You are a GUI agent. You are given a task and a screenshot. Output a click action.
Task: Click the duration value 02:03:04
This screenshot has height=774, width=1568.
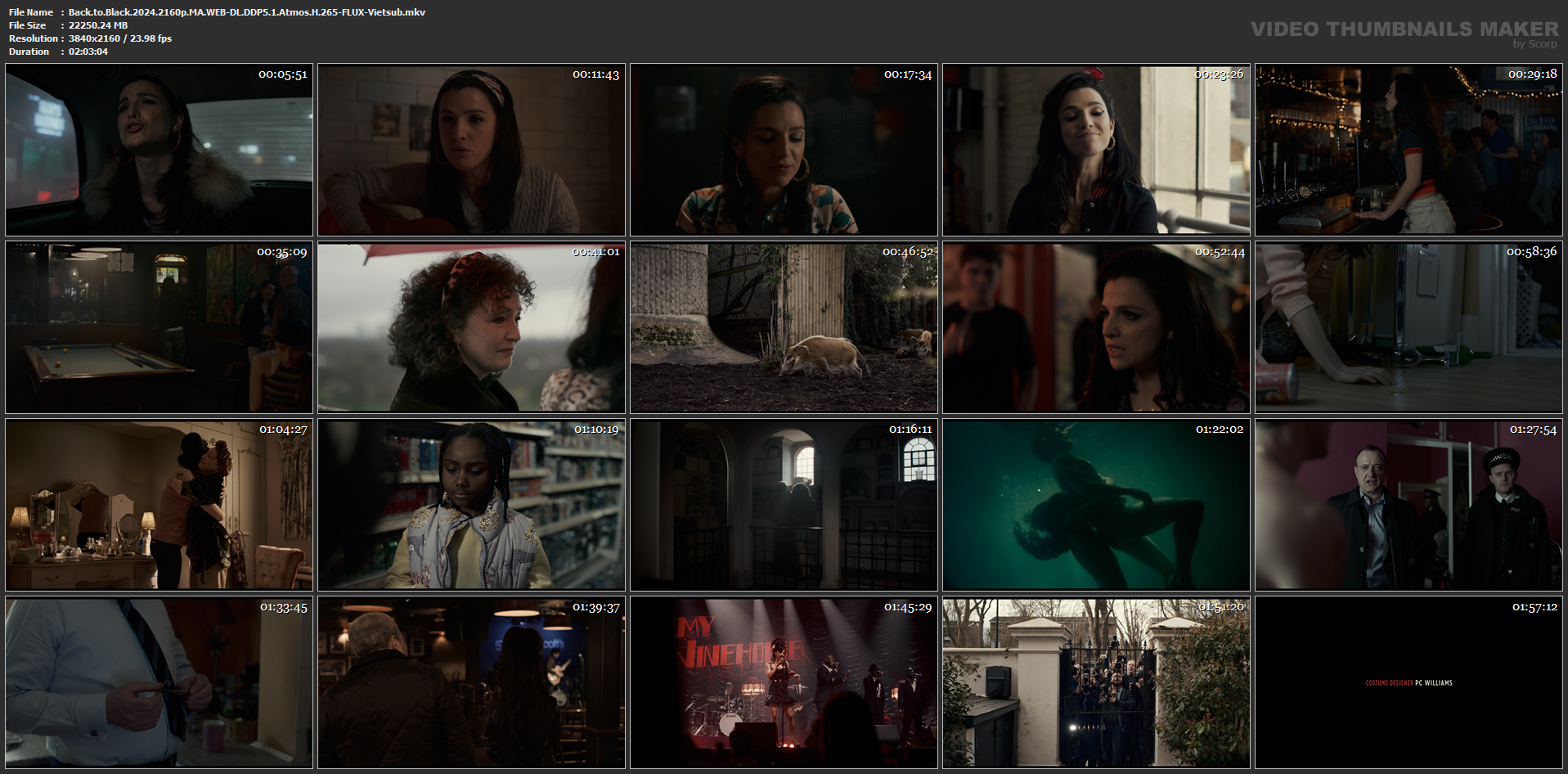88,52
